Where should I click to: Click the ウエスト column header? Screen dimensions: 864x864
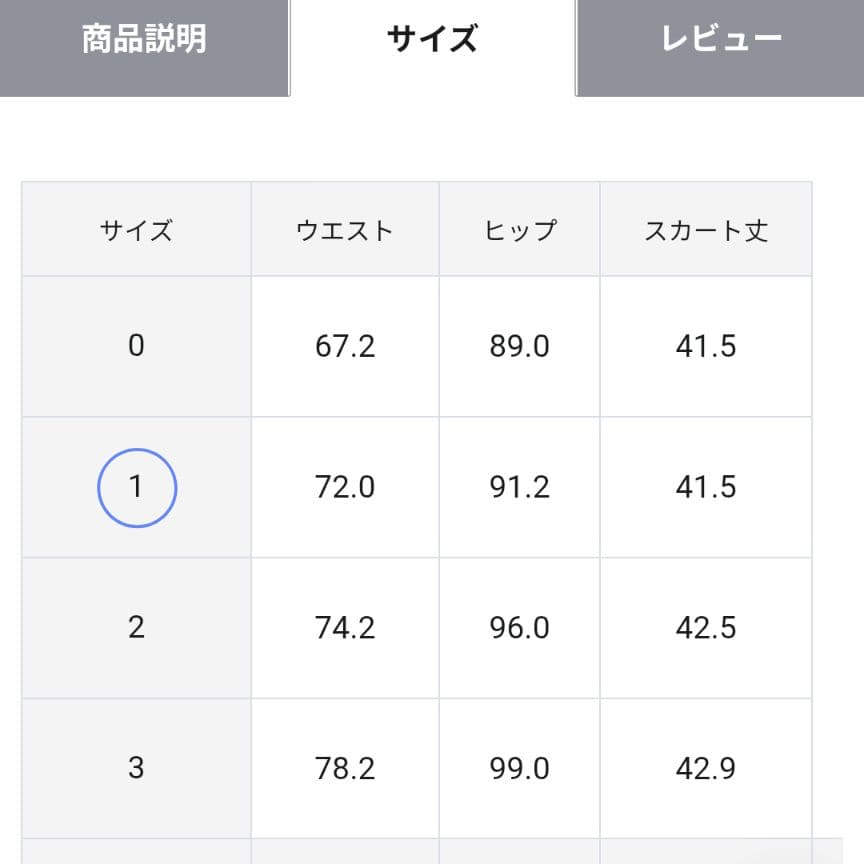pos(344,228)
